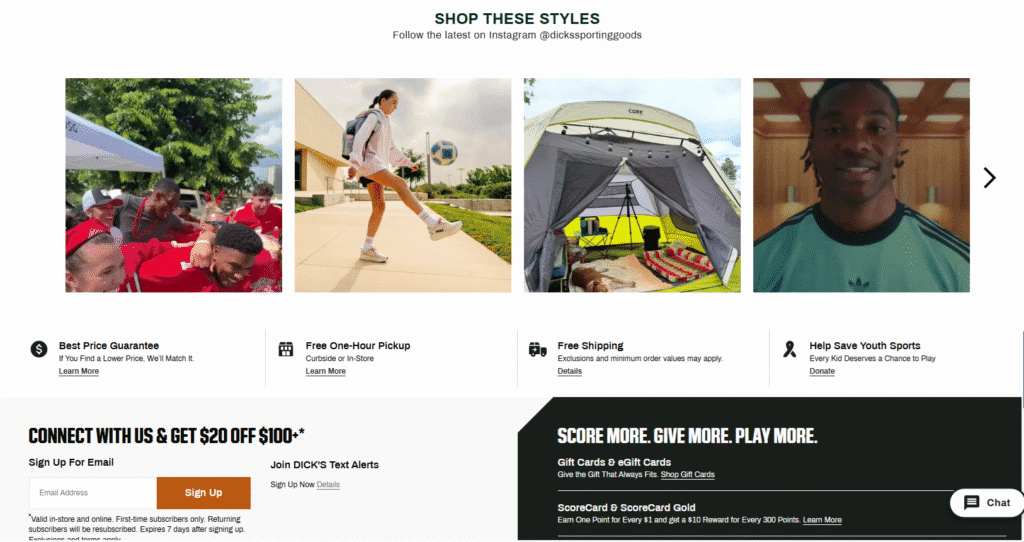This screenshot has height=542, width=1024.
Task: Click Learn More under Free One-Hour Pickup
Action: (326, 371)
